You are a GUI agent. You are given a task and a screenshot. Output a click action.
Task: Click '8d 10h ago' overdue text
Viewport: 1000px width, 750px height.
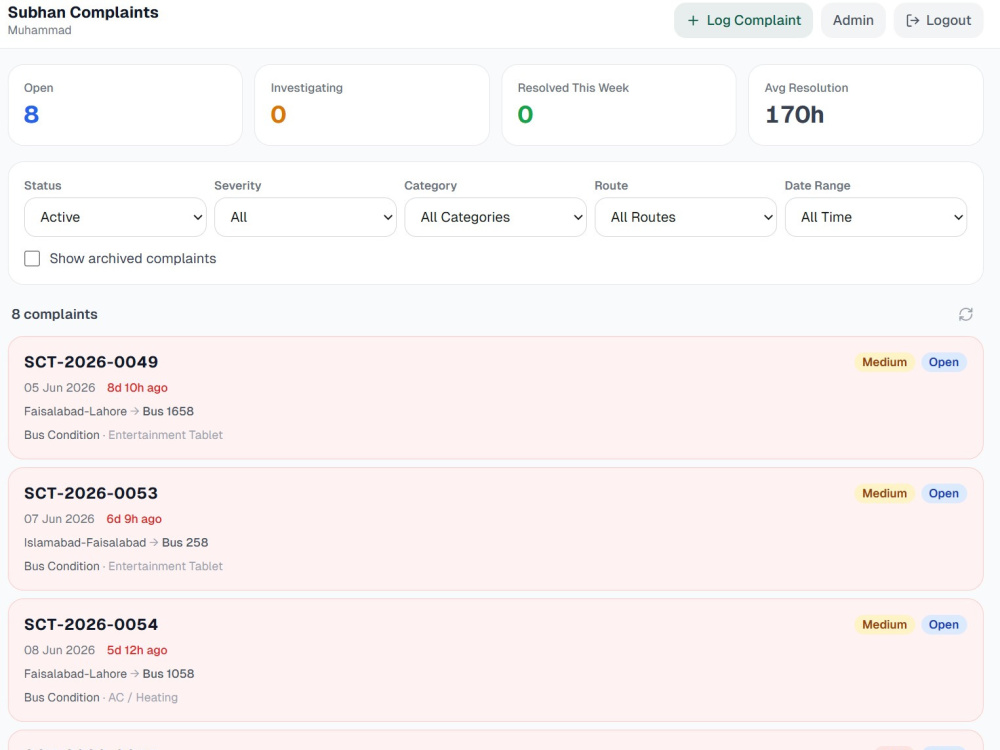(x=137, y=388)
